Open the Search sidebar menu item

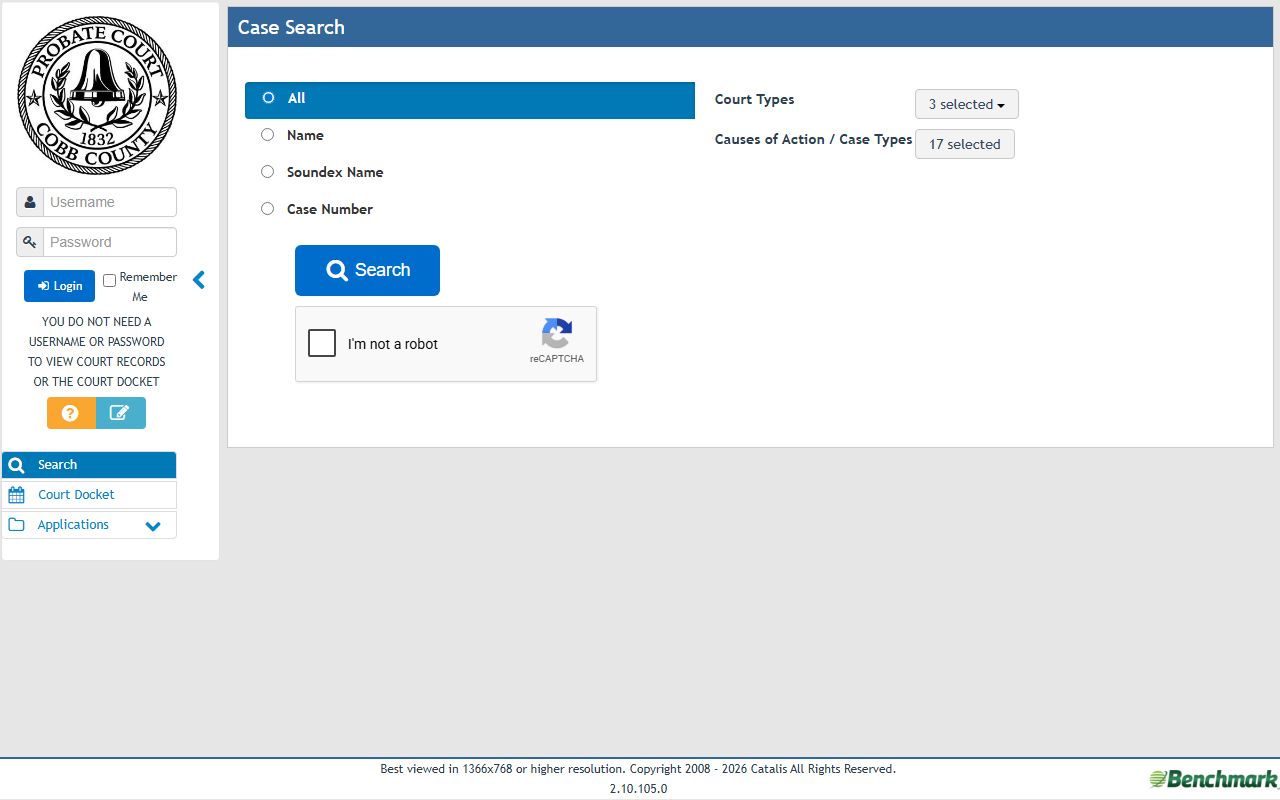click(89, 465)
